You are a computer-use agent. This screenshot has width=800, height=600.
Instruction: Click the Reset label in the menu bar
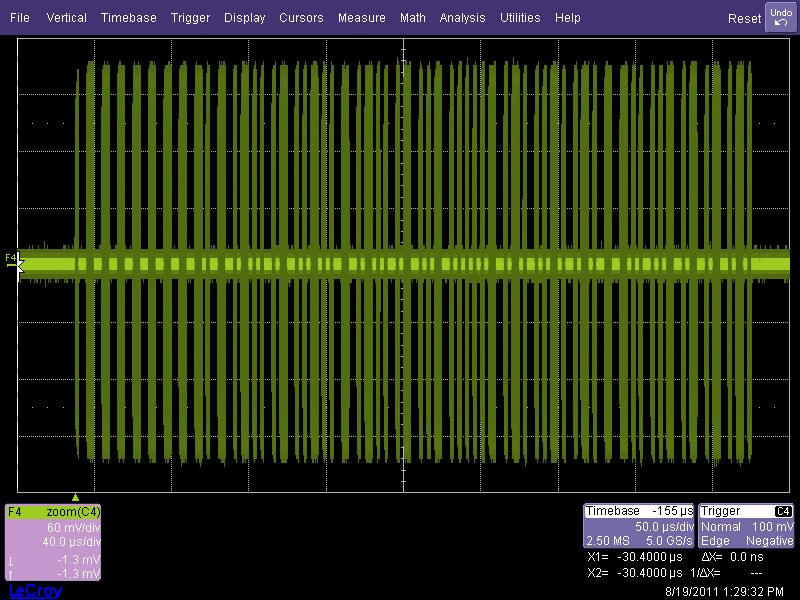pyautogui.click(x=744, y=19)
